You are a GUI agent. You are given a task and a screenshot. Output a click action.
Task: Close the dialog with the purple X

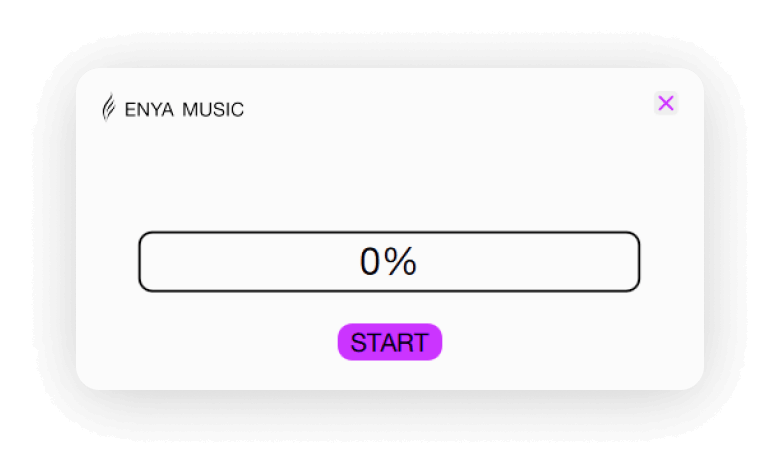(666, 103)
